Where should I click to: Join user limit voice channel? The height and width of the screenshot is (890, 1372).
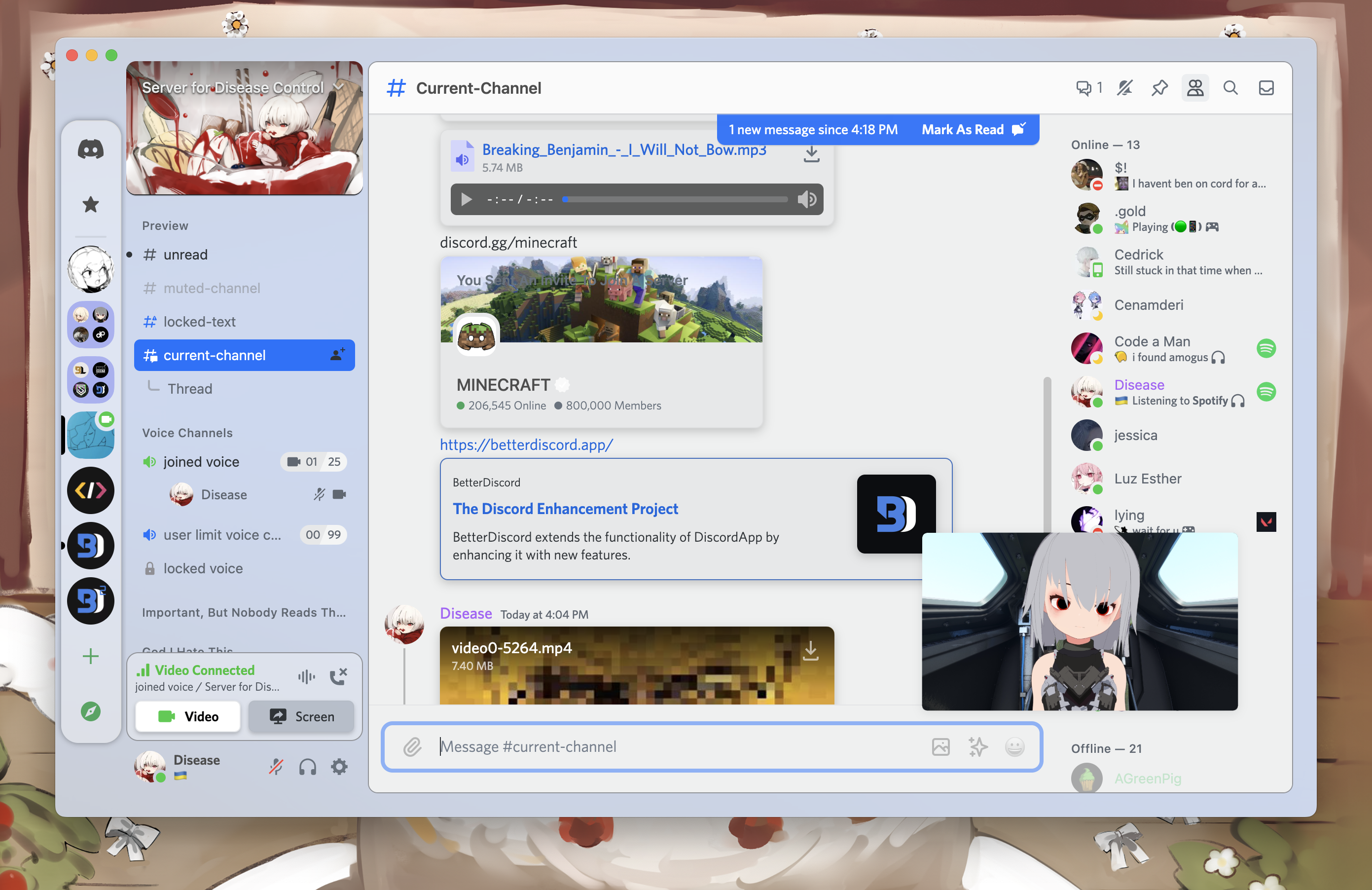coord(244,535)
